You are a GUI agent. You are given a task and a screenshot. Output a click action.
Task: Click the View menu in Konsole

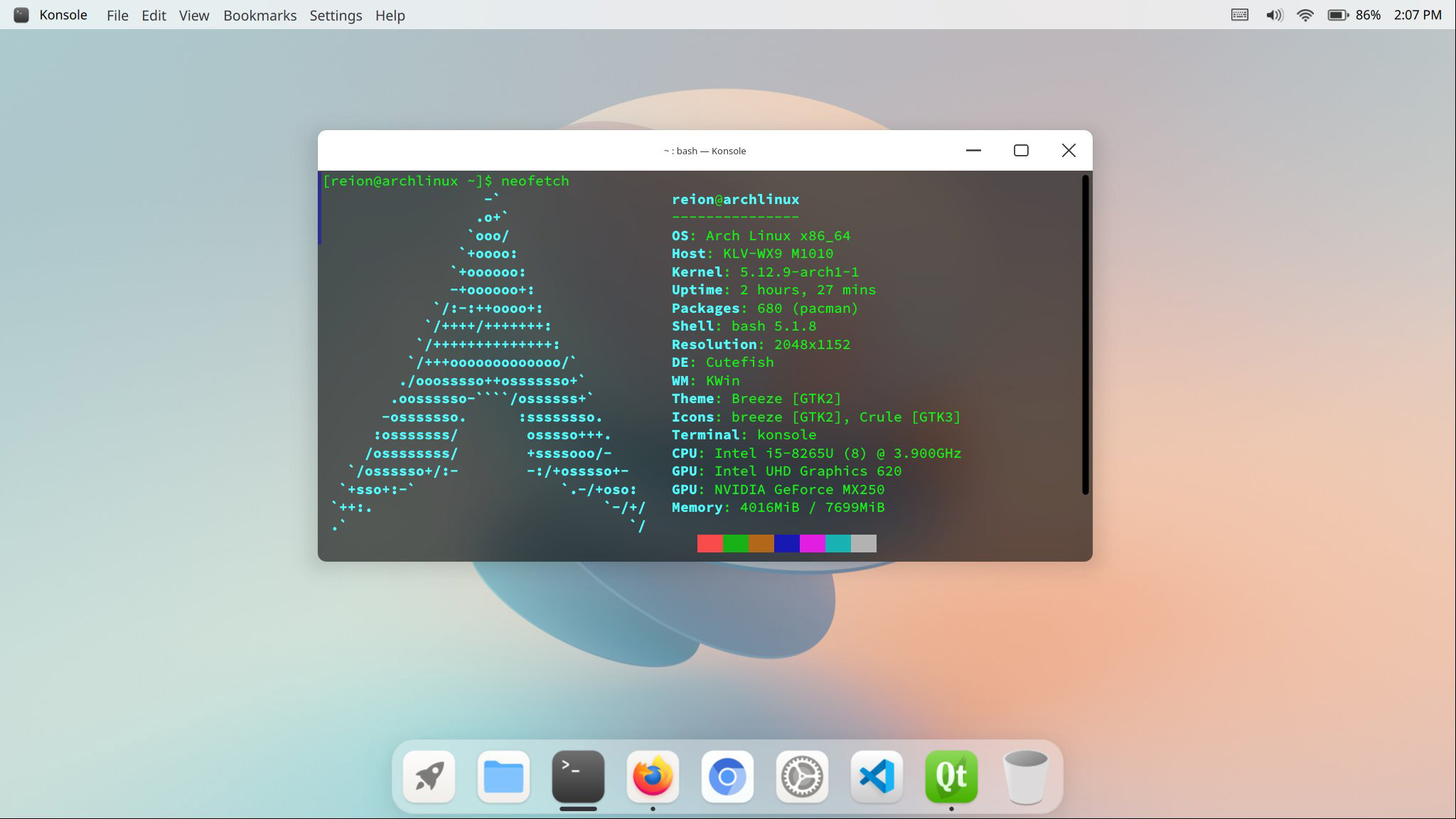[x=194, y=15]
